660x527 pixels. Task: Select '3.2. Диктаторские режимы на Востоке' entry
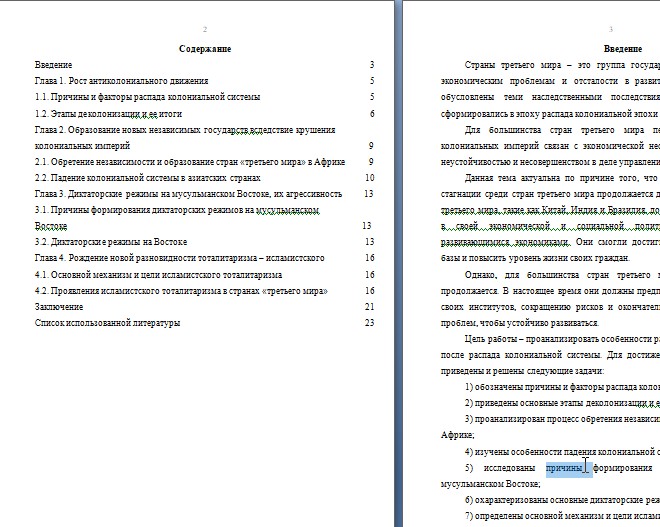coord(111,242)
